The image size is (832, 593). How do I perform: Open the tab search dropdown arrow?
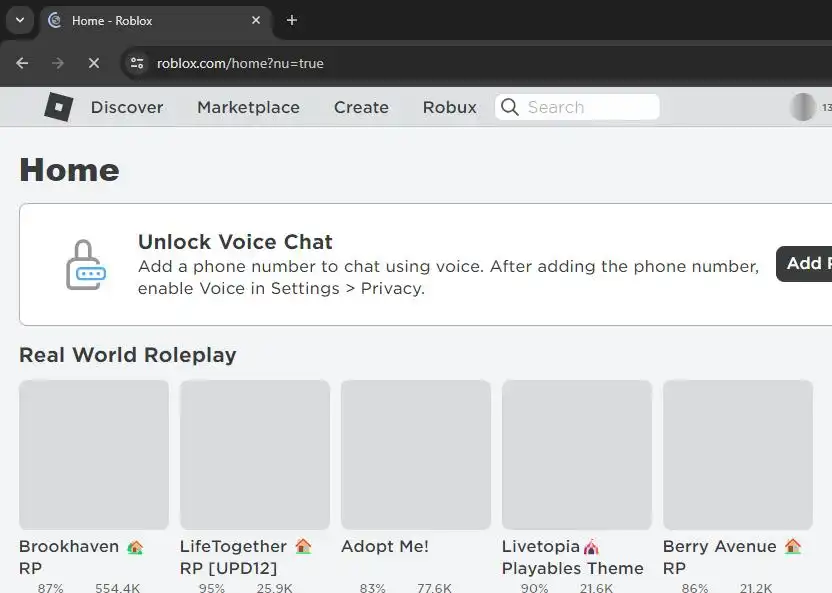coord(20,20)
